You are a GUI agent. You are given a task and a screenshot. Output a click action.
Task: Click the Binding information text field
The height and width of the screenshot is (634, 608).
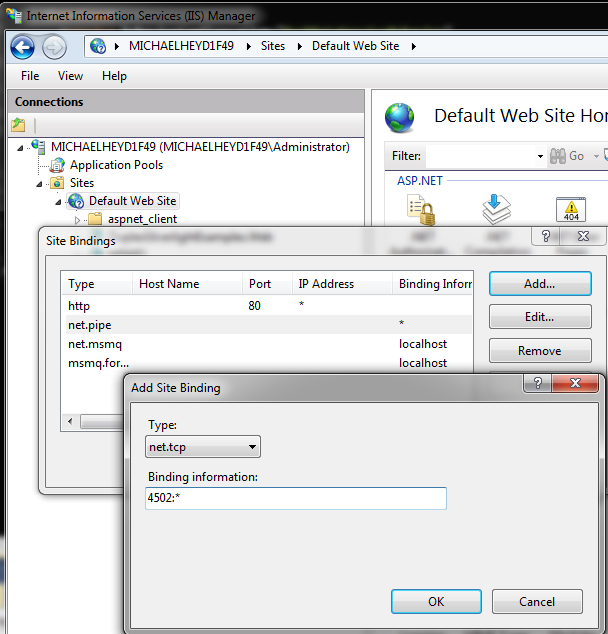point(296,498)
